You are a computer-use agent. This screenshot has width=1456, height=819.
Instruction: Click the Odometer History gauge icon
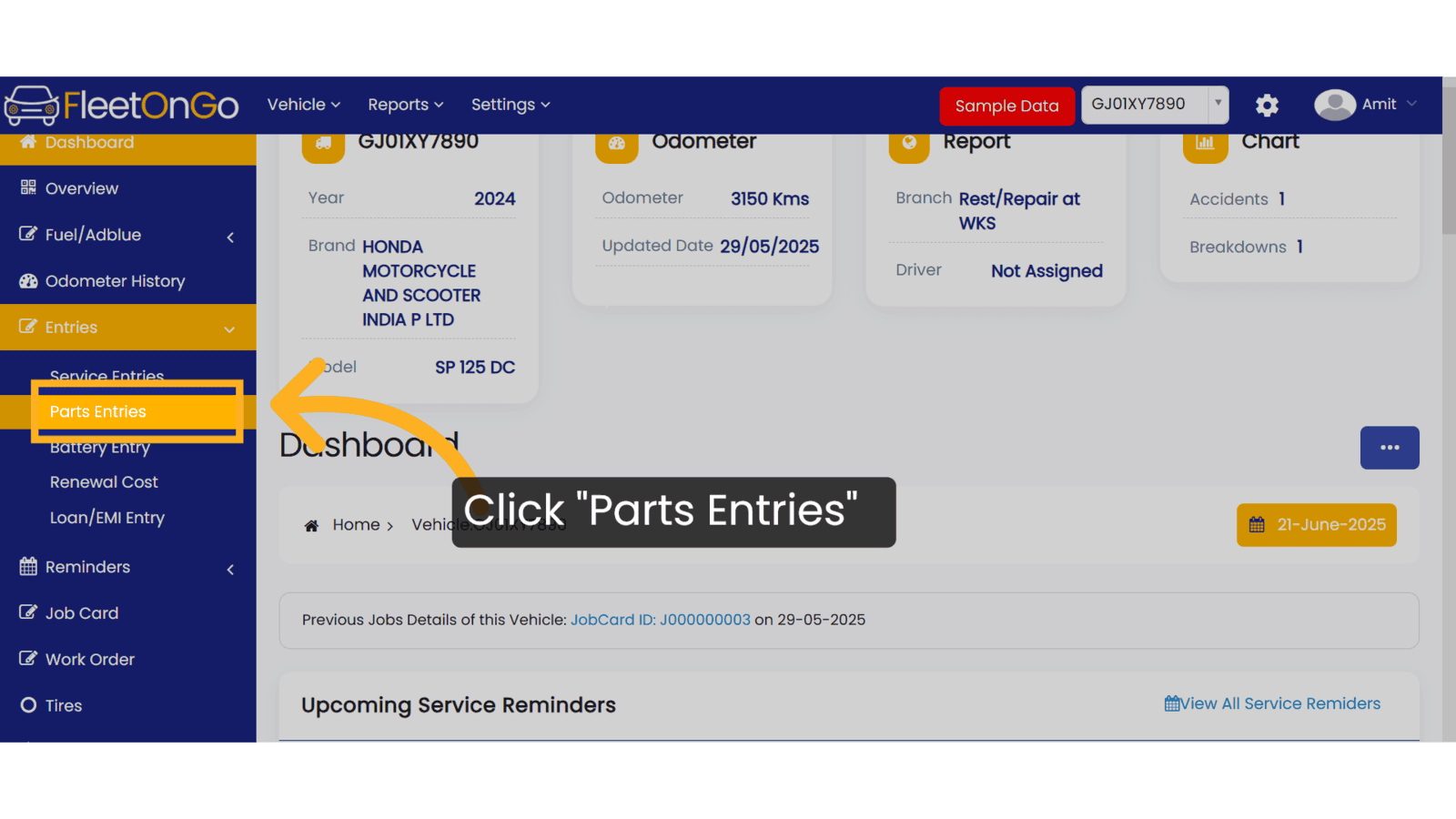pyautogui.click(x=28, y=281)
